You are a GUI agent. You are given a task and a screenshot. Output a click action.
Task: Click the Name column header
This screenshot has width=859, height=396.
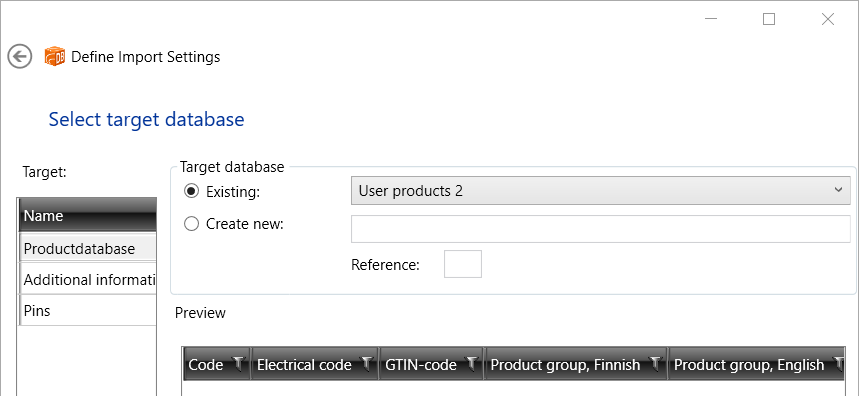coord(88,215)
